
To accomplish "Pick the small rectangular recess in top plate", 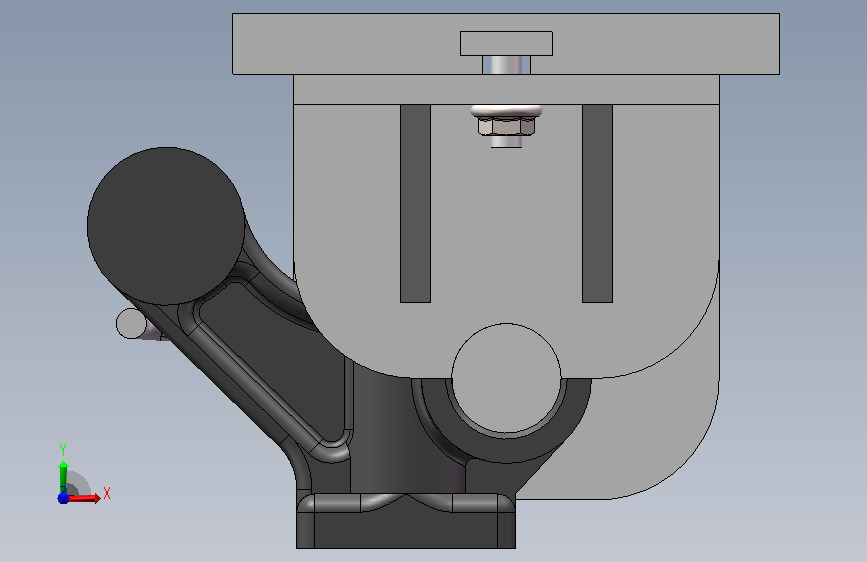I will (x=506, y=43).
